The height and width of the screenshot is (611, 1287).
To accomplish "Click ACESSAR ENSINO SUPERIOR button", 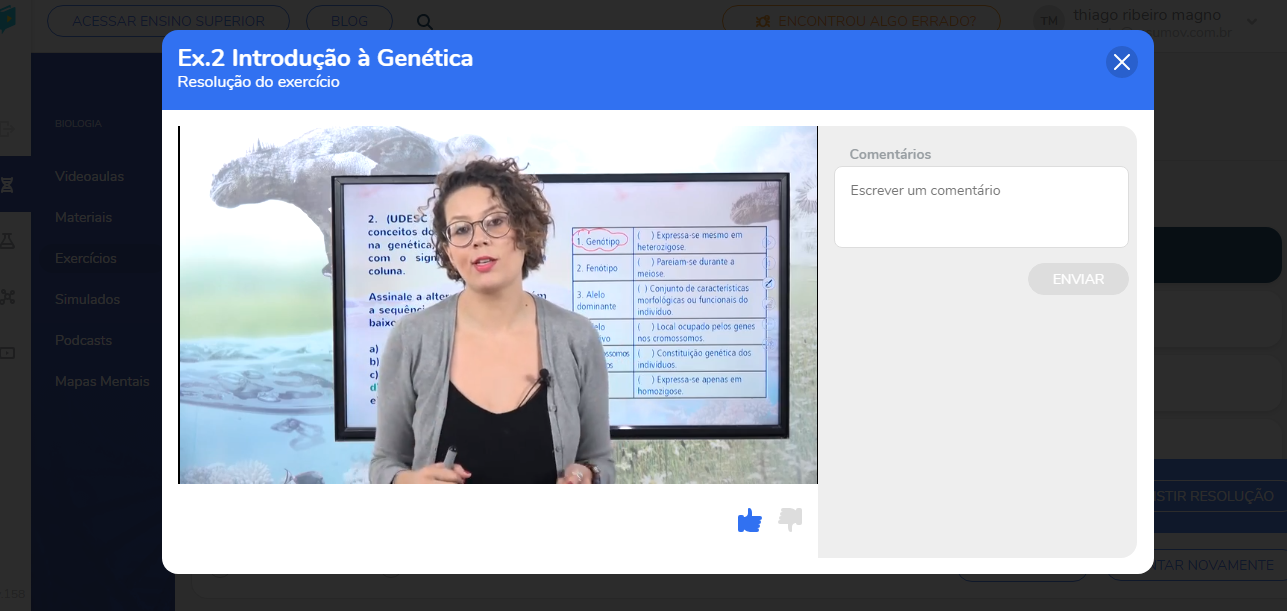I will (168, 21).
